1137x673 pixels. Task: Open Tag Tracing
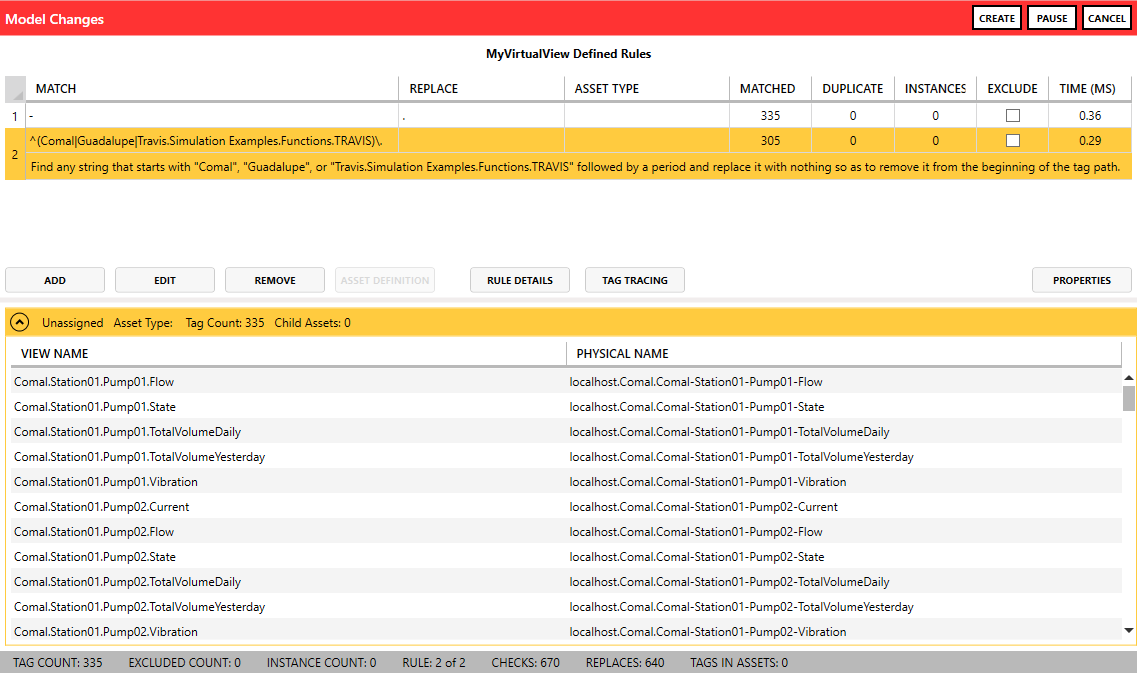635,280
